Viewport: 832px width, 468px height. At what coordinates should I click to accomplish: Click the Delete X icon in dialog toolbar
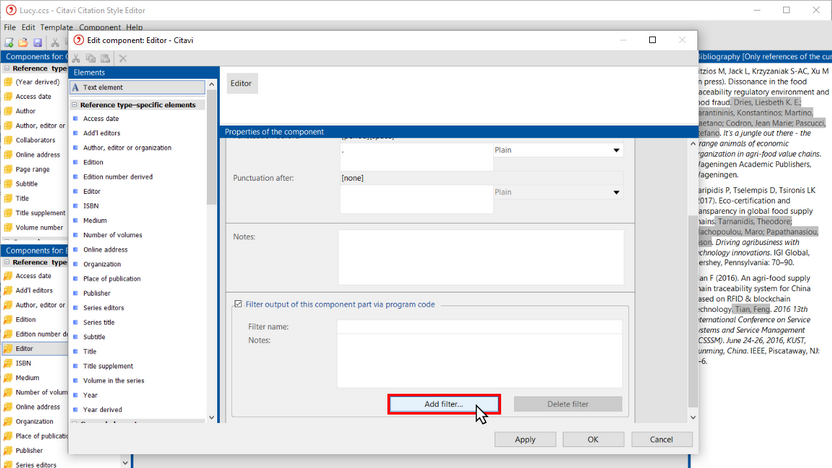pyautogui.click(x=123, y=58)
